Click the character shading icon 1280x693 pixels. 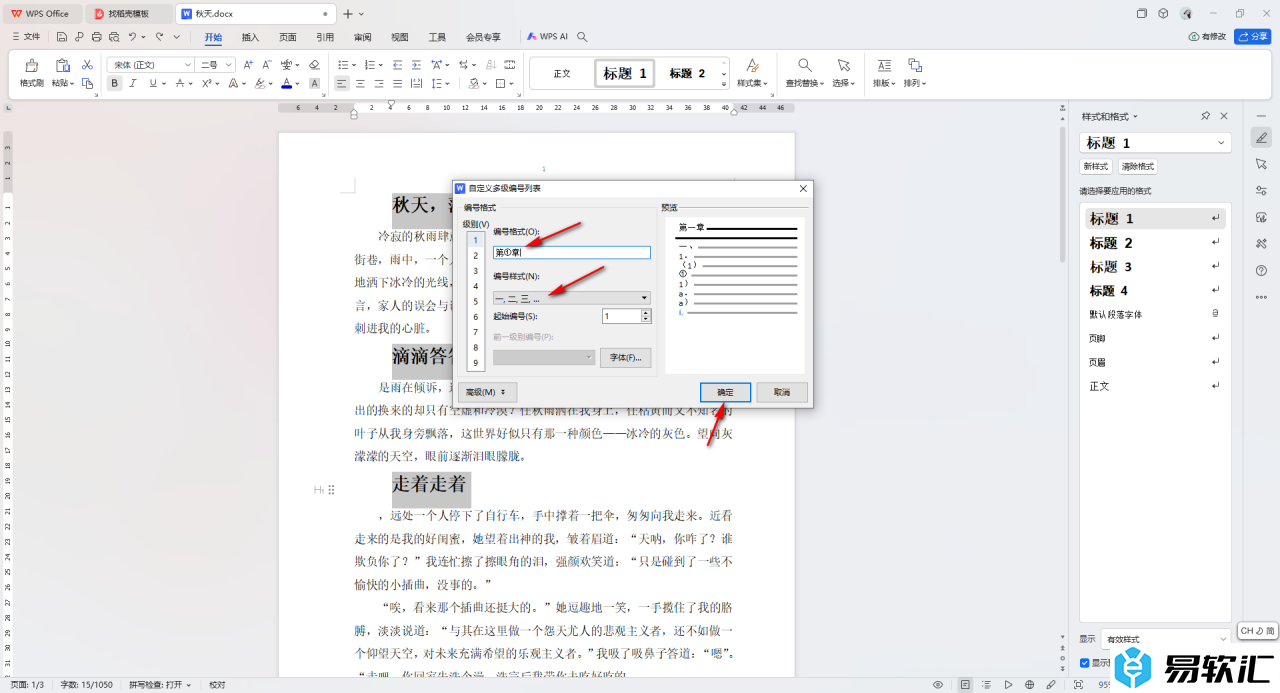tap(314, 84)
